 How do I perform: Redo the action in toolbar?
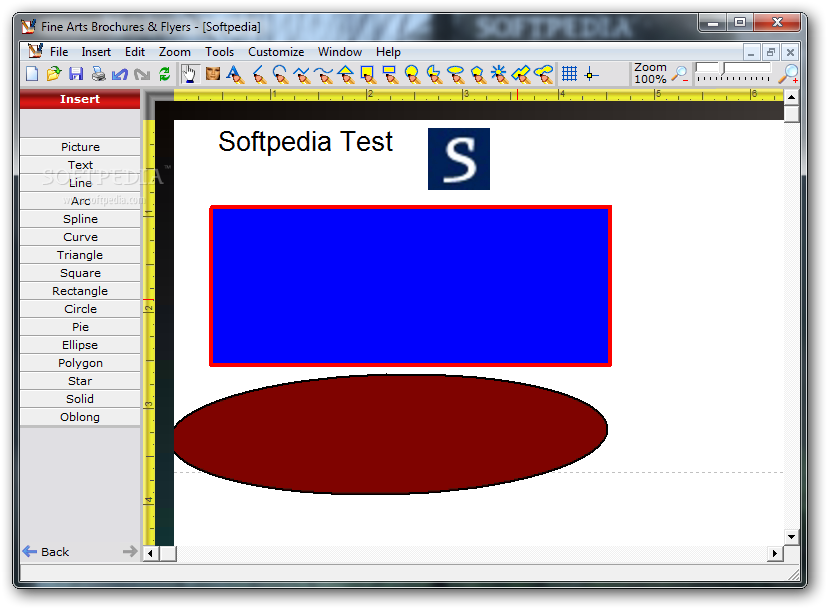[142, 74]
